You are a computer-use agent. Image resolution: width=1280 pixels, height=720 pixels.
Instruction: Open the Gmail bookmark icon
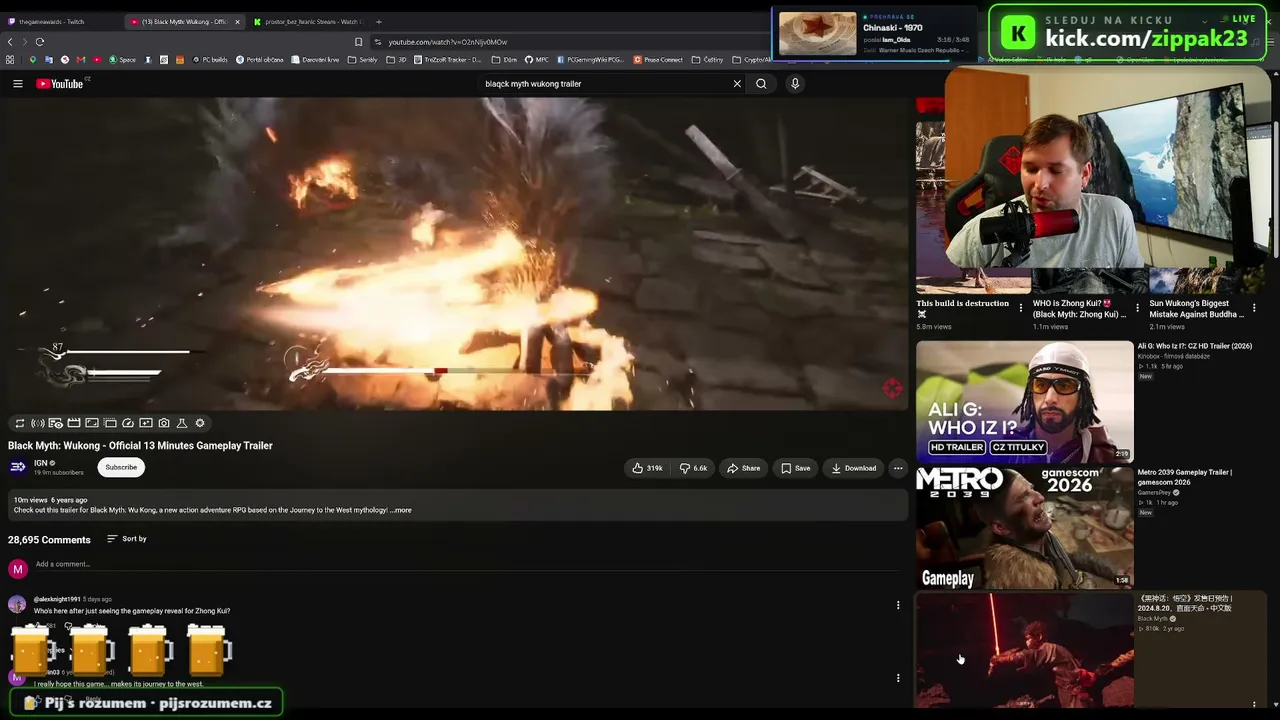[x=81, y=60]
